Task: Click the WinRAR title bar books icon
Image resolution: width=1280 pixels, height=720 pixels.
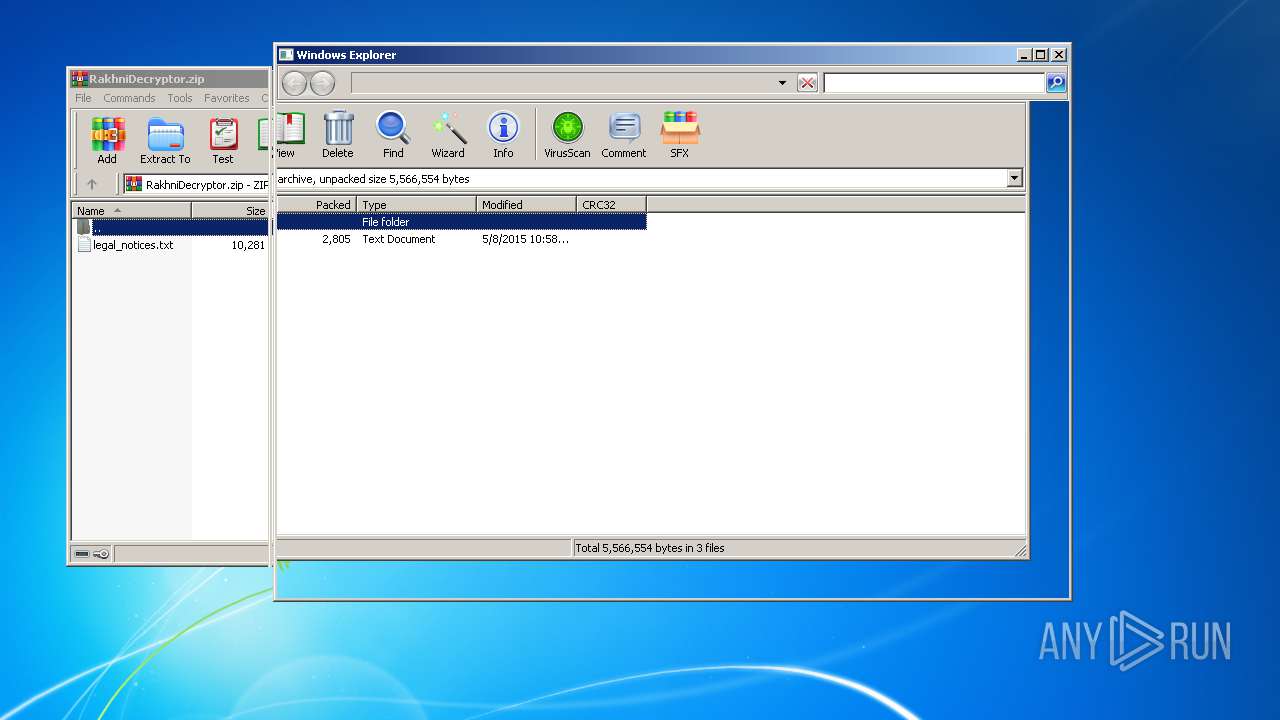Action: click(79, 79)
